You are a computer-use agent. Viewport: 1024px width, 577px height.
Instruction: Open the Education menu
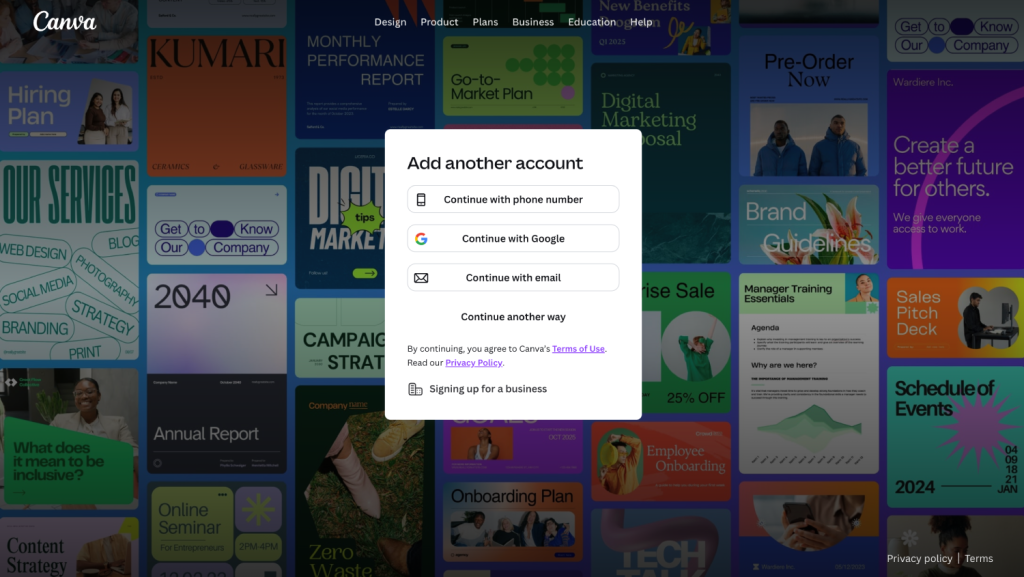[592, 22]
